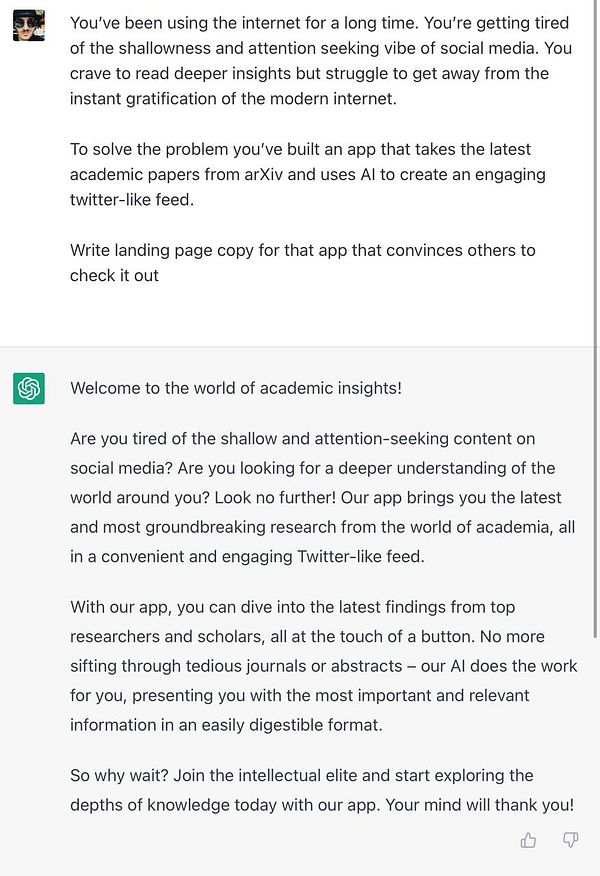This screenshot has width=600, height=876.
Task: Click the response paragraph starting 'Are you tired'
Action: click(322, 497)
